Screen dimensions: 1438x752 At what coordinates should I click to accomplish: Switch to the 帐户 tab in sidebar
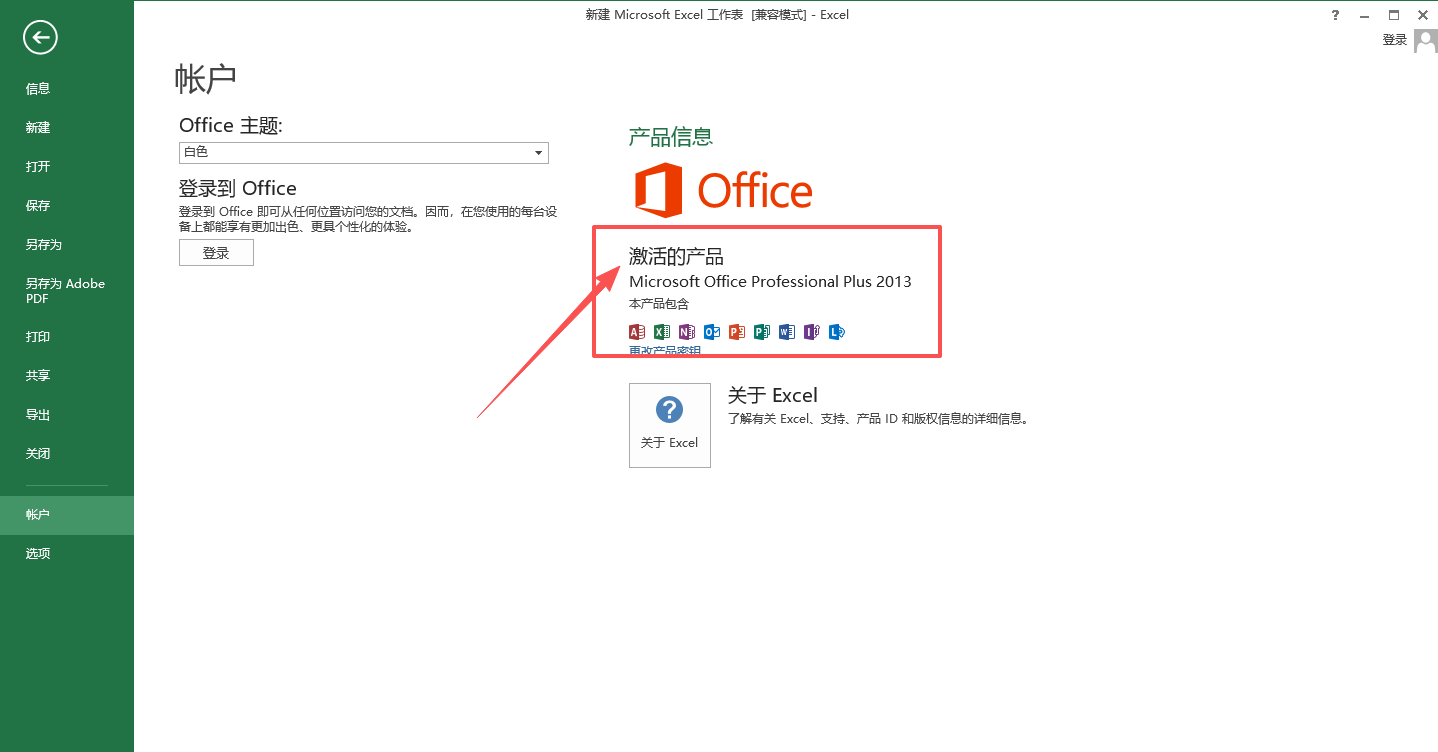point(38,514)
